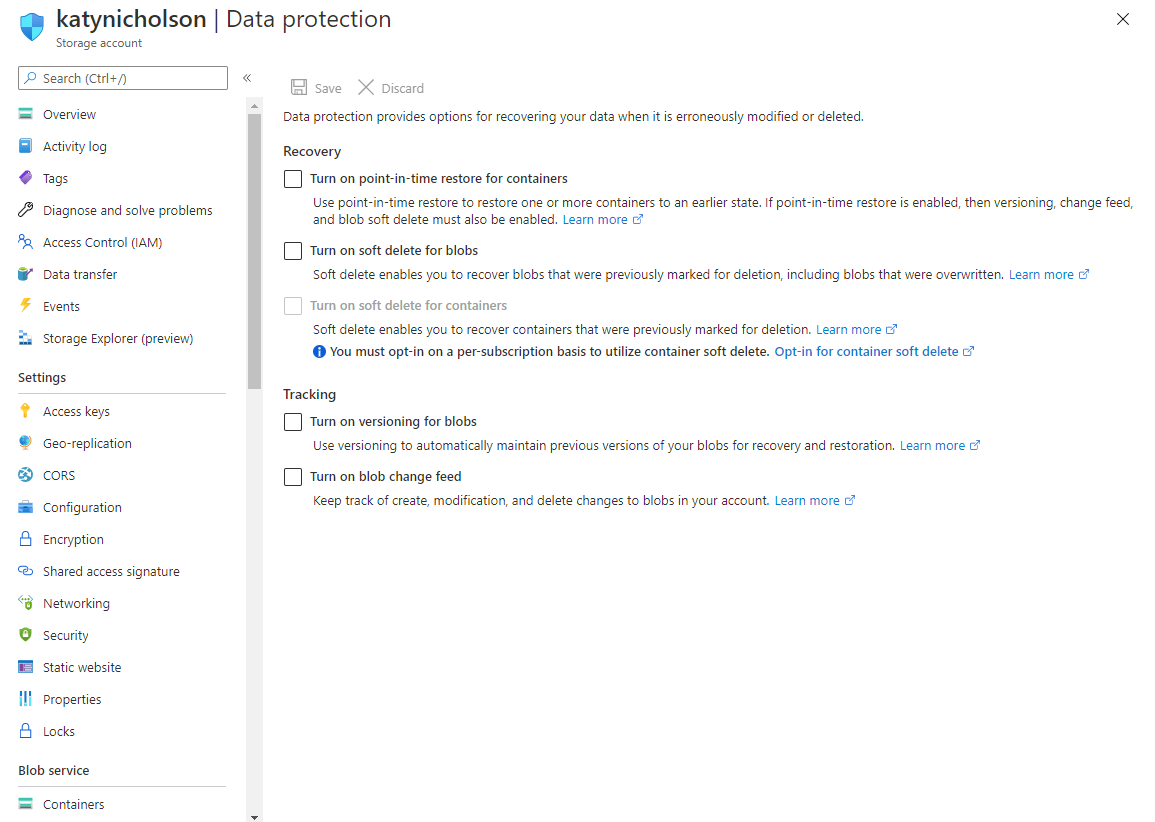
Task: Click the Tags purple tag icon
Action: click(26, 178)
